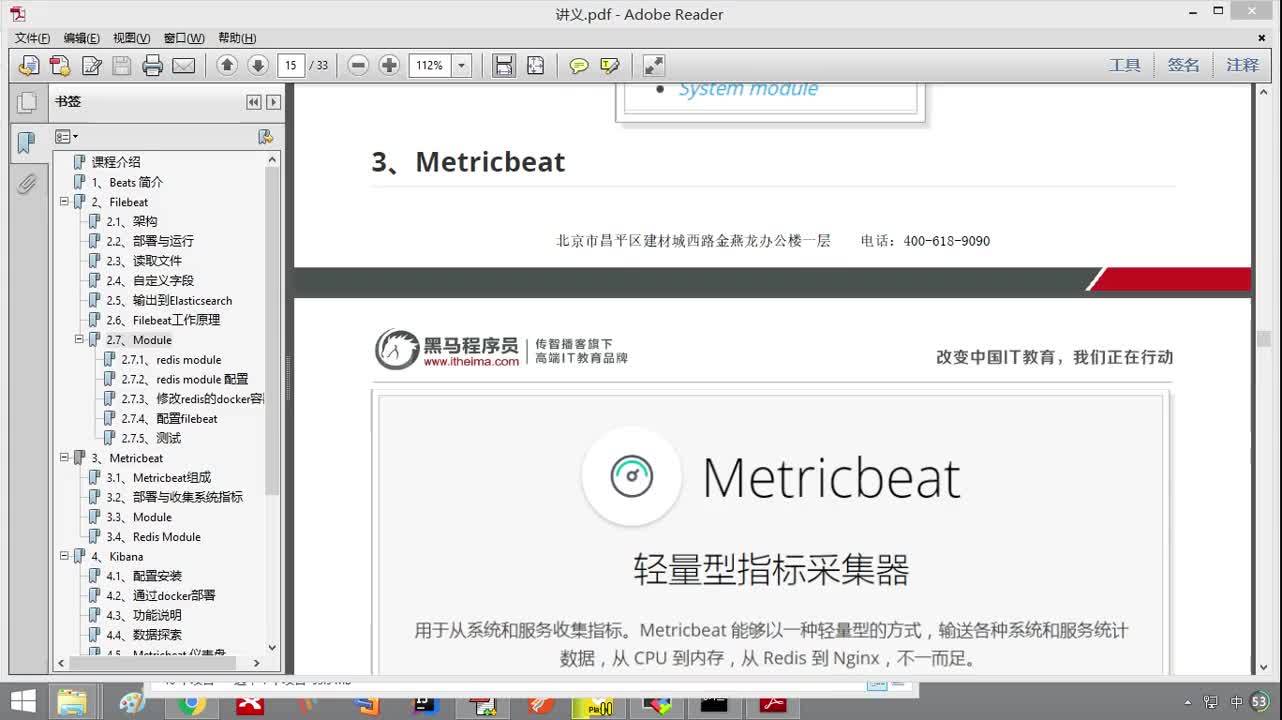Collapse the 2、Filebeat bookmark node
The width and height of the screenshot is (1282, 720).
click(64, 202)
